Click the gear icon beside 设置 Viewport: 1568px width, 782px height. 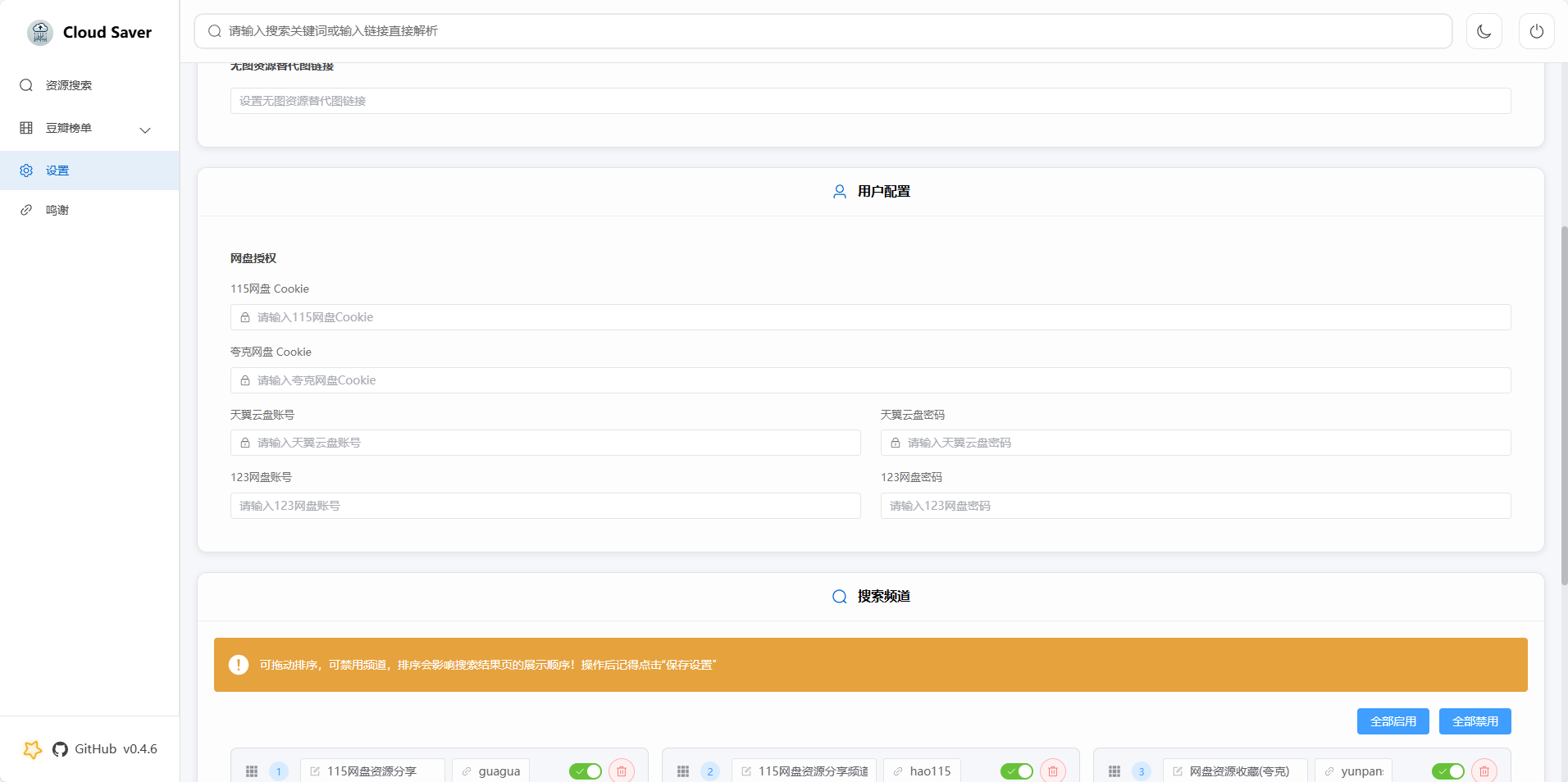[26, 170]
